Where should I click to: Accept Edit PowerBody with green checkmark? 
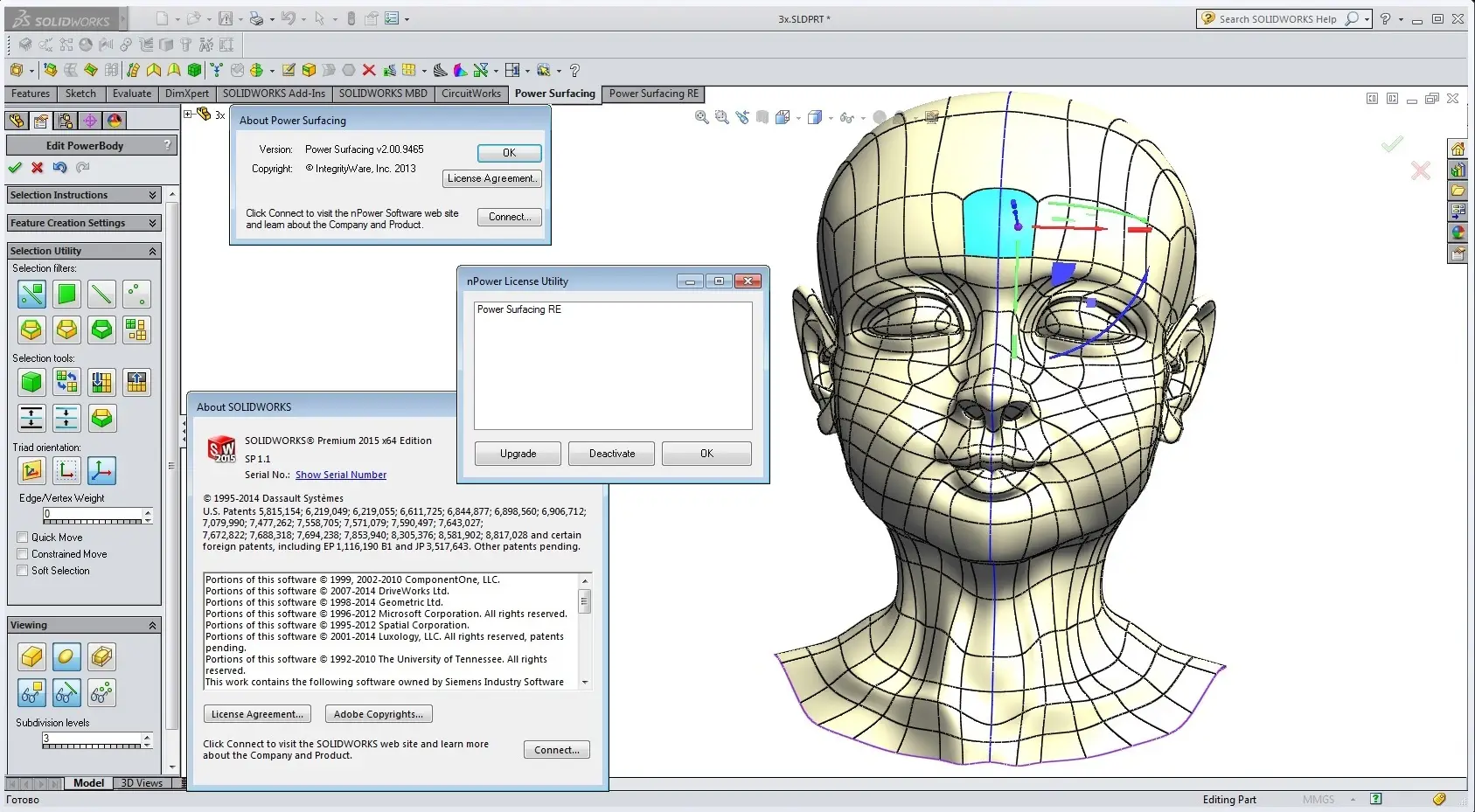tap(15, 167)
